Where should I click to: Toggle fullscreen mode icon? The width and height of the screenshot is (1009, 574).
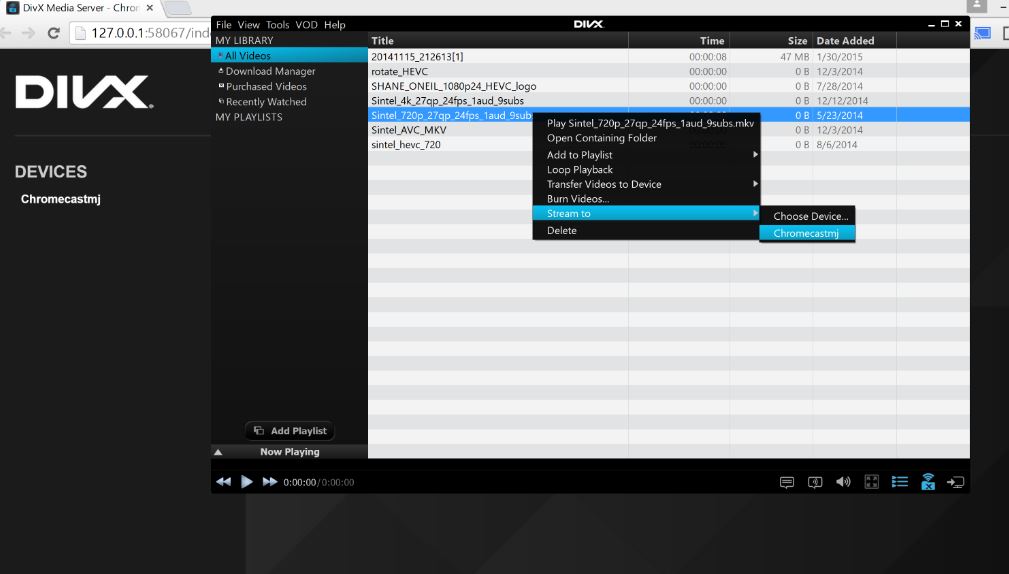point(871,482)
